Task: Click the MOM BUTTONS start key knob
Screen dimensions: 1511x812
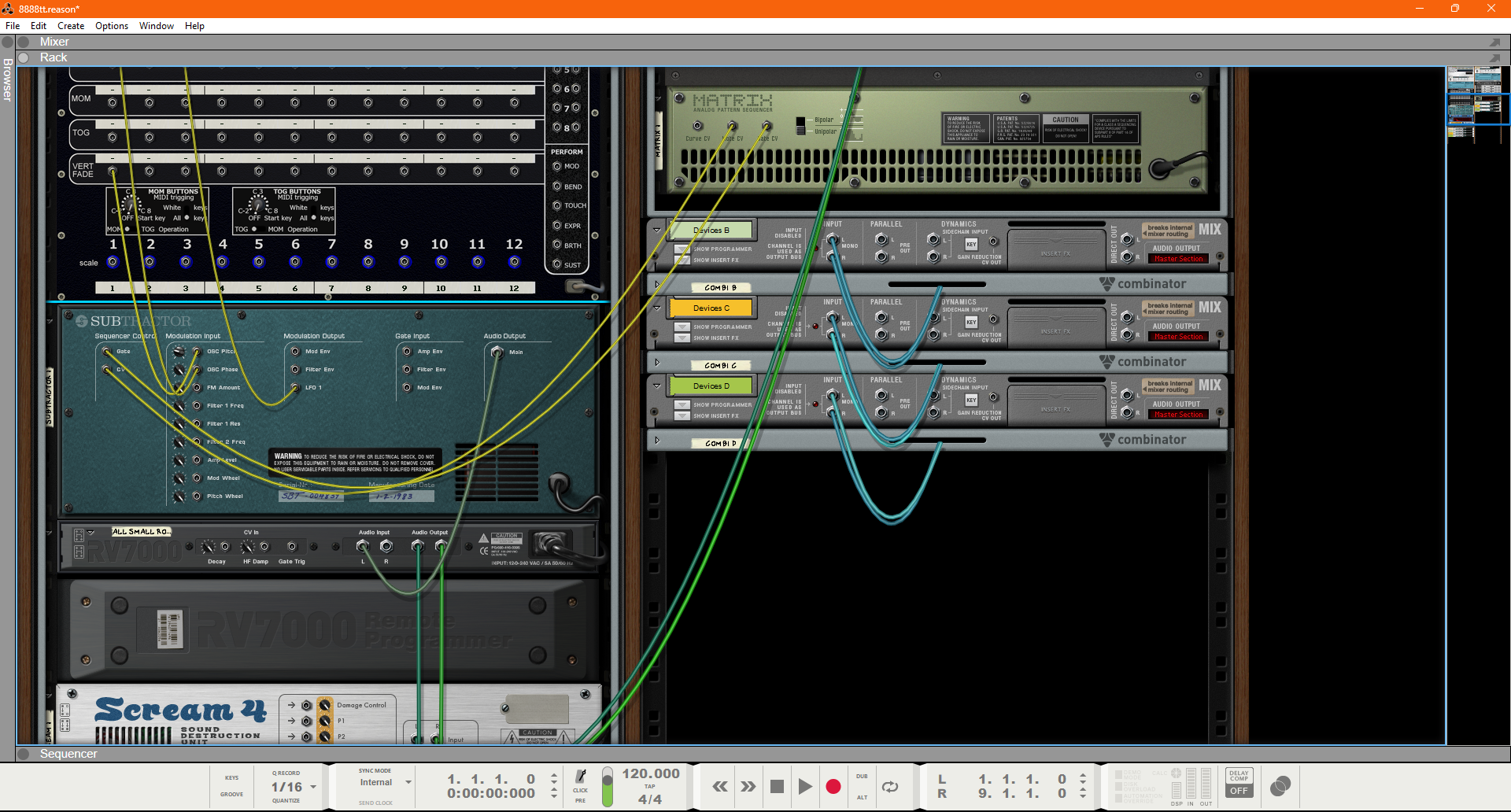Action: tap(131, 205)
